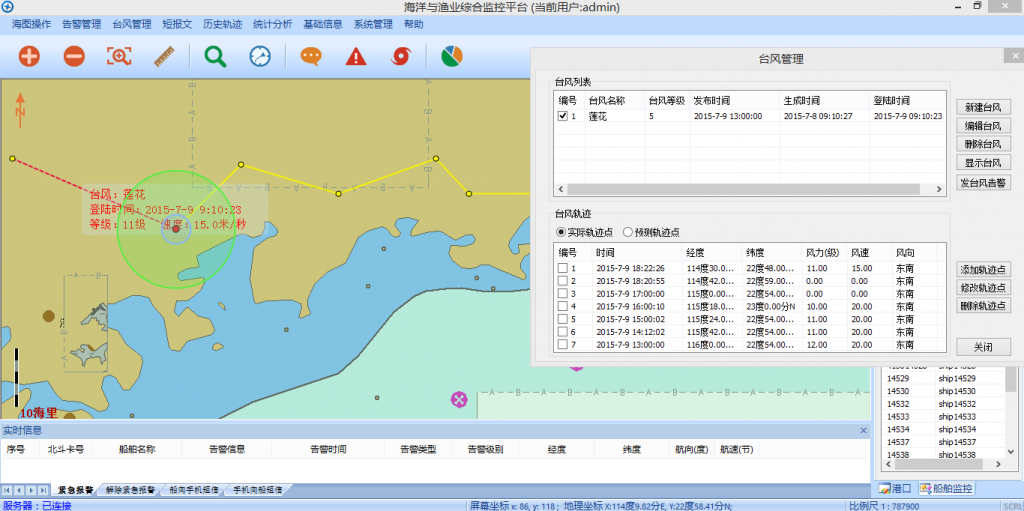Viewport: 1024px width, 511px height.
Task: Click typhoon list scrollbar right arrow
Action: tap(939, 190)
